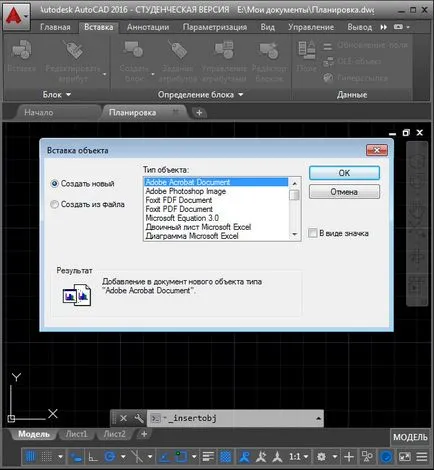434x470 pixels.
Task: Toggle polar tracking in status bar
Action: tap(109, 457)
